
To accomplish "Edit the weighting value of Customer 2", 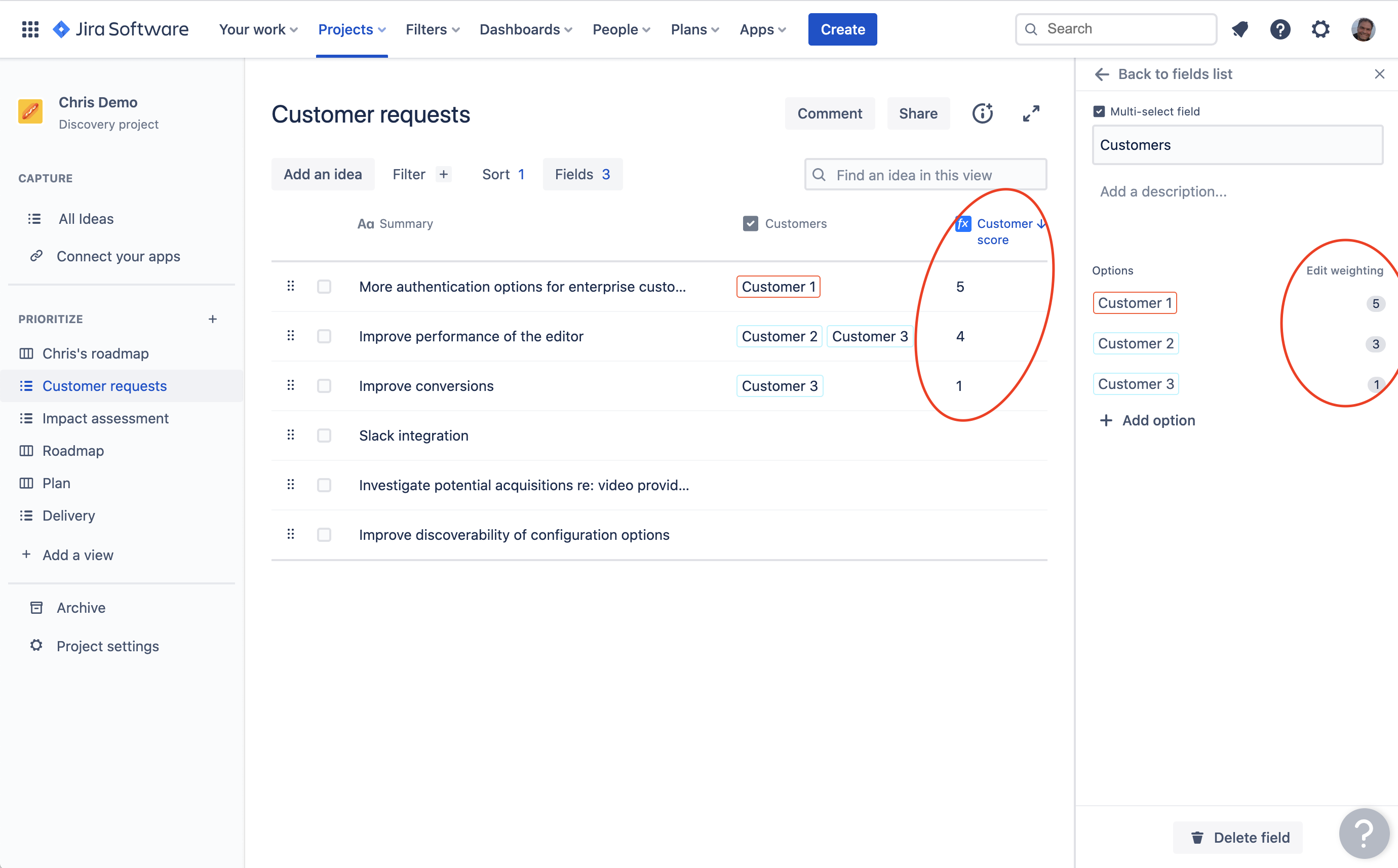I will (1375, 344).
